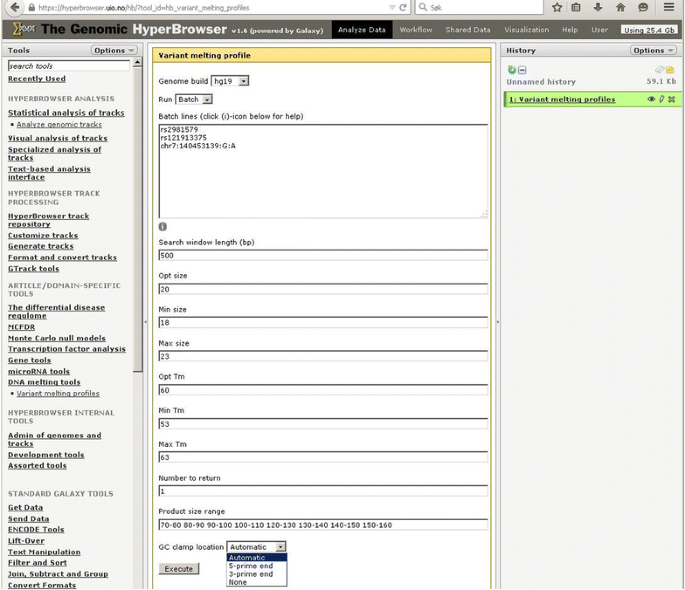Open the Tools panel Options dropdown

pyautogui.click(x=114, y=50)
